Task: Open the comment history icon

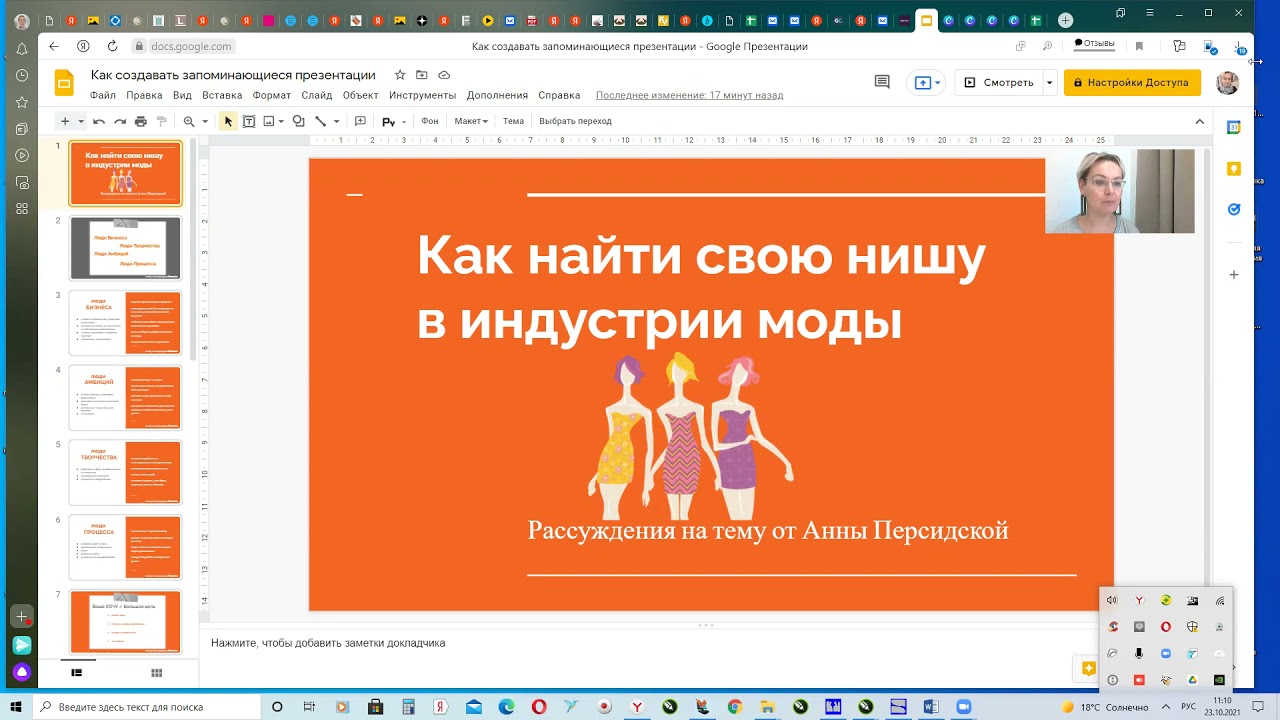Action: (x=882, y=82)
